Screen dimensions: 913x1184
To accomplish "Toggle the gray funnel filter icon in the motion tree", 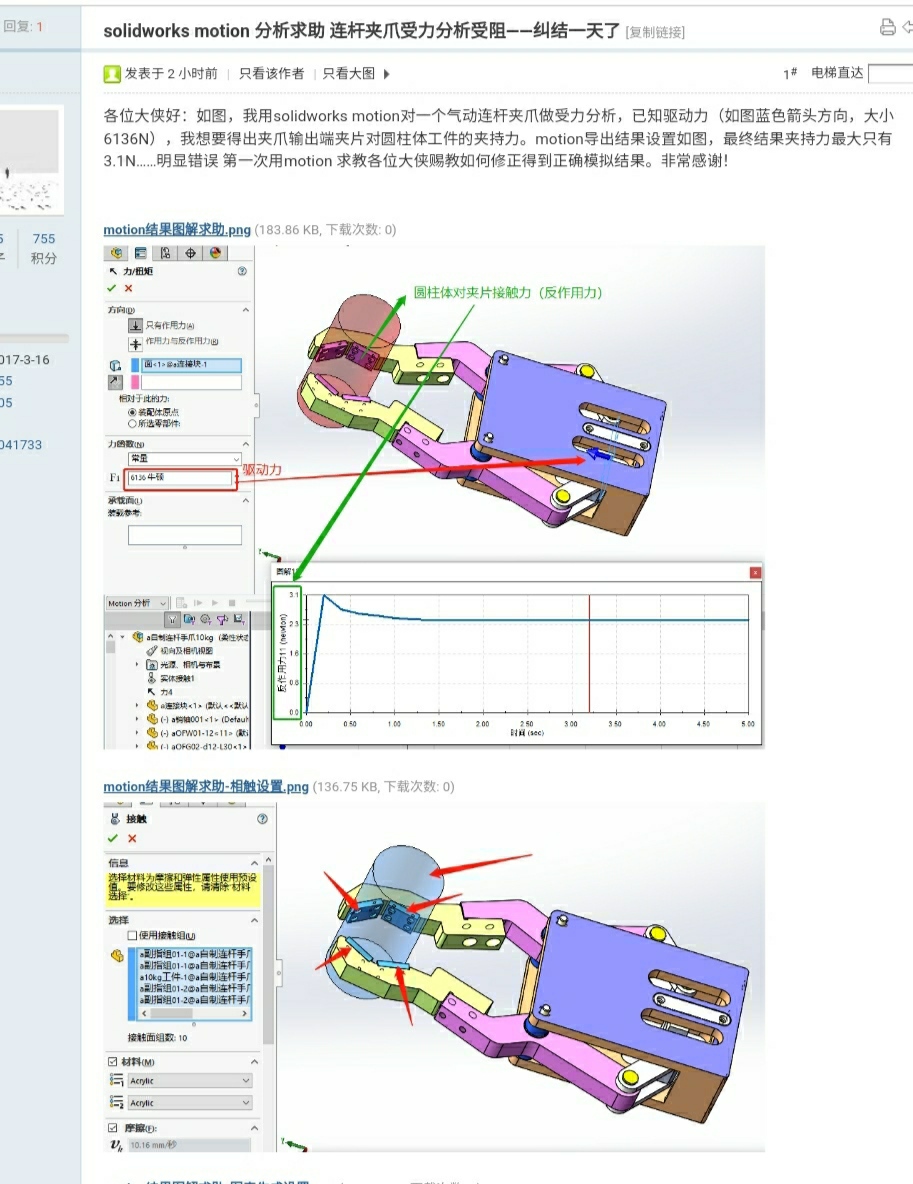I will (x=173, y=620).
